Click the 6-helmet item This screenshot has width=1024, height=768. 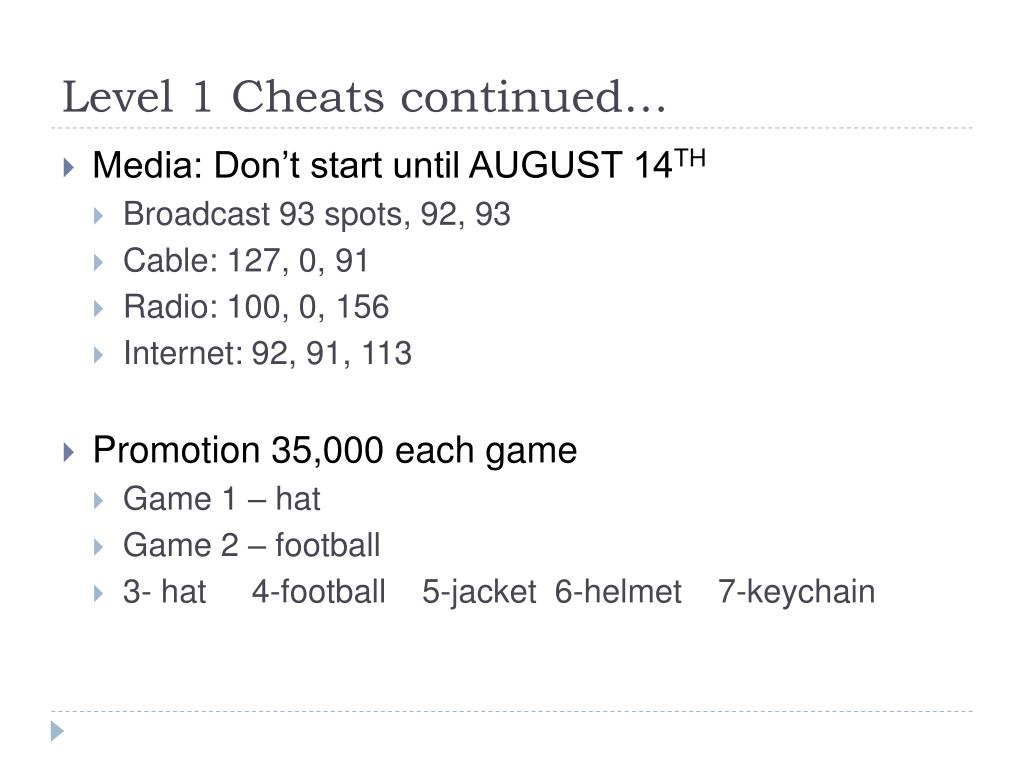tap(618, 592)
